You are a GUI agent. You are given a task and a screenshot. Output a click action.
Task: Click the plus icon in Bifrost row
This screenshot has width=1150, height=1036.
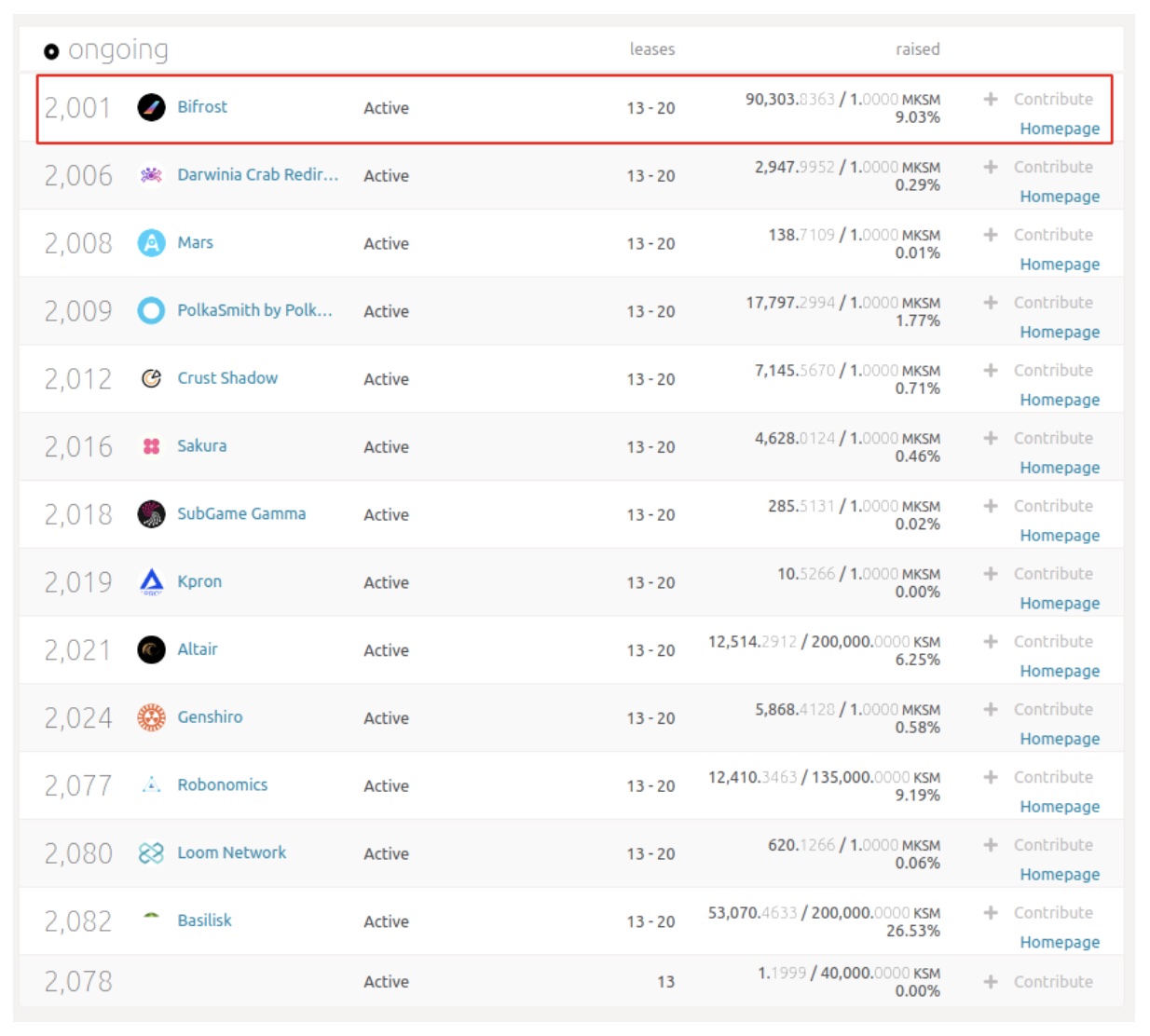[991, 99]
